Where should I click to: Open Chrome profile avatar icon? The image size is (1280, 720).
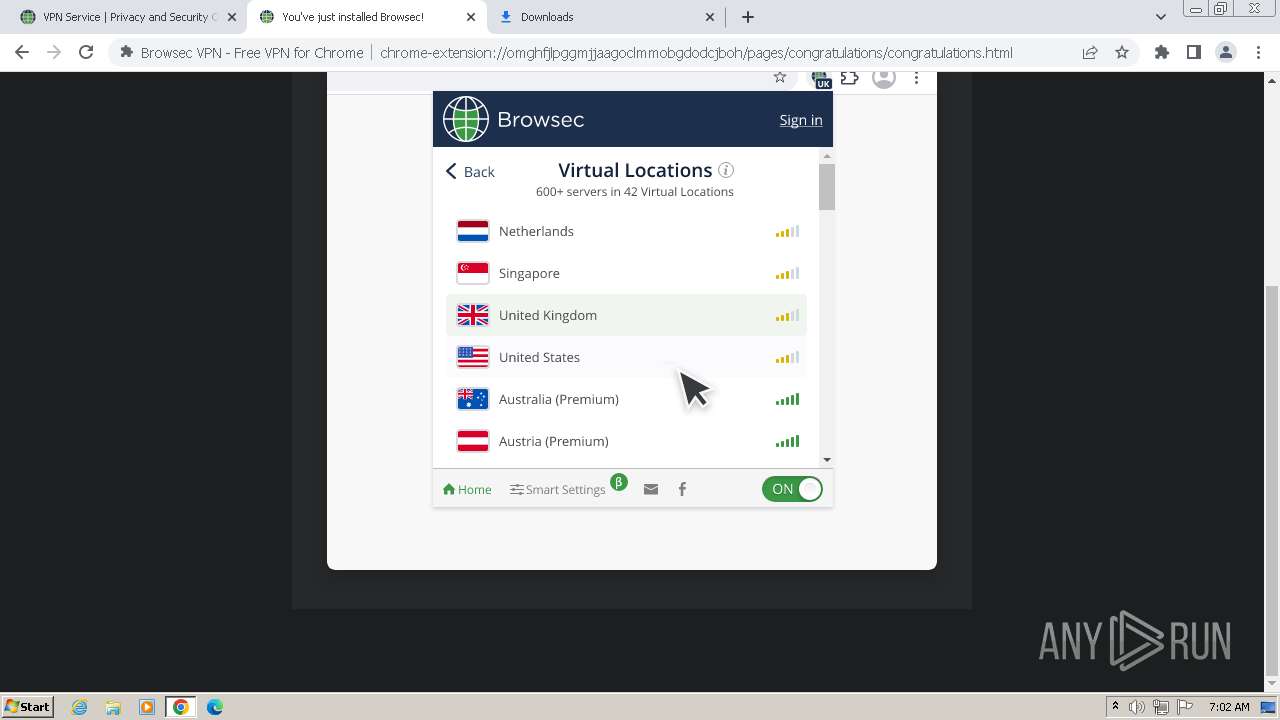[1226, 53]
